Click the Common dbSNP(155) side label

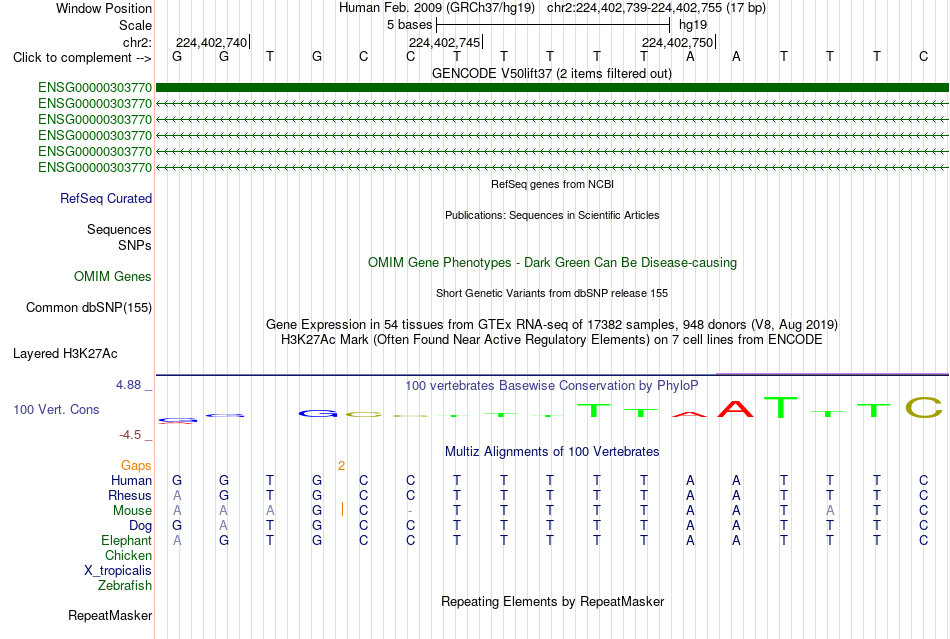click(x=89, y=308)
